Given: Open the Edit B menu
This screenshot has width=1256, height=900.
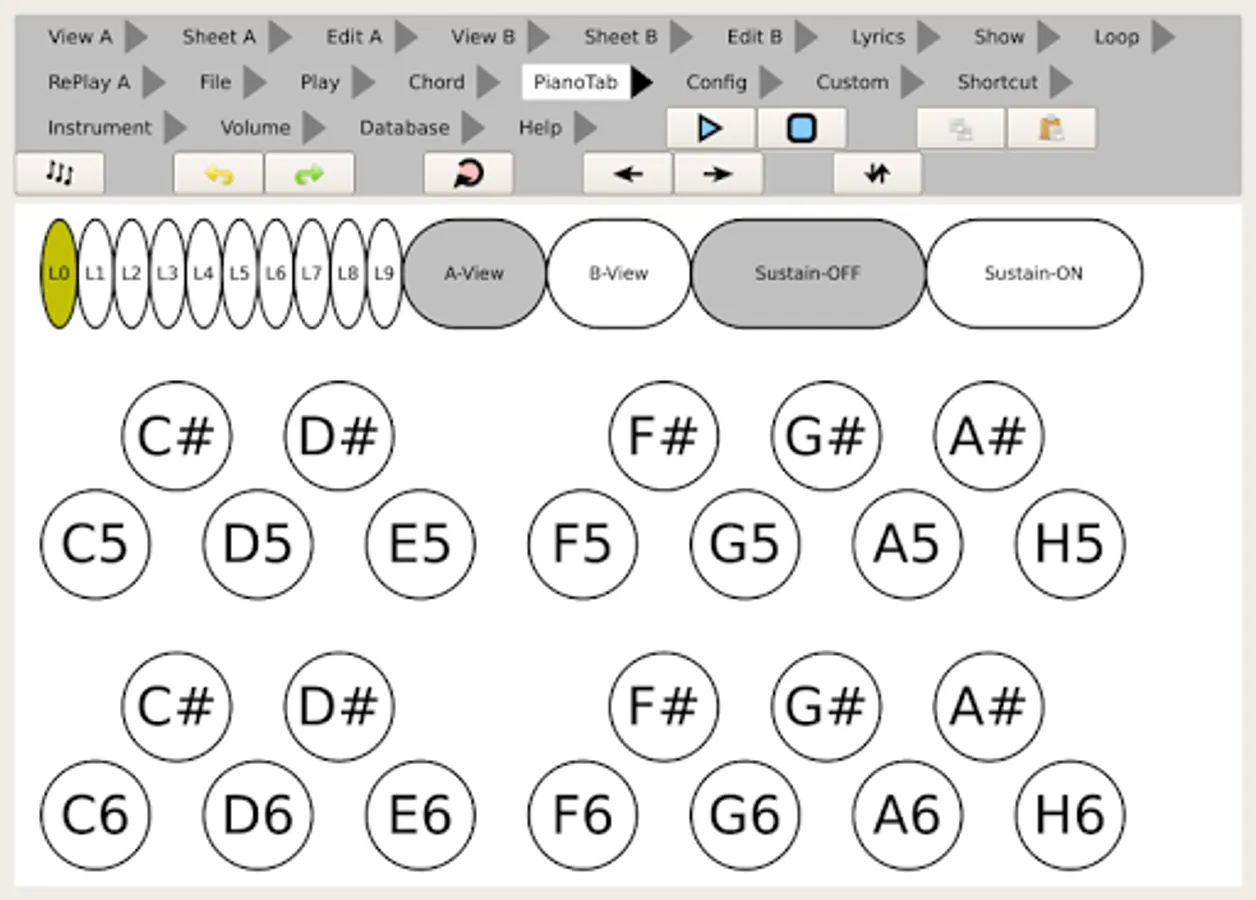Looking at the screenshot, I should [x=755, y=37].
